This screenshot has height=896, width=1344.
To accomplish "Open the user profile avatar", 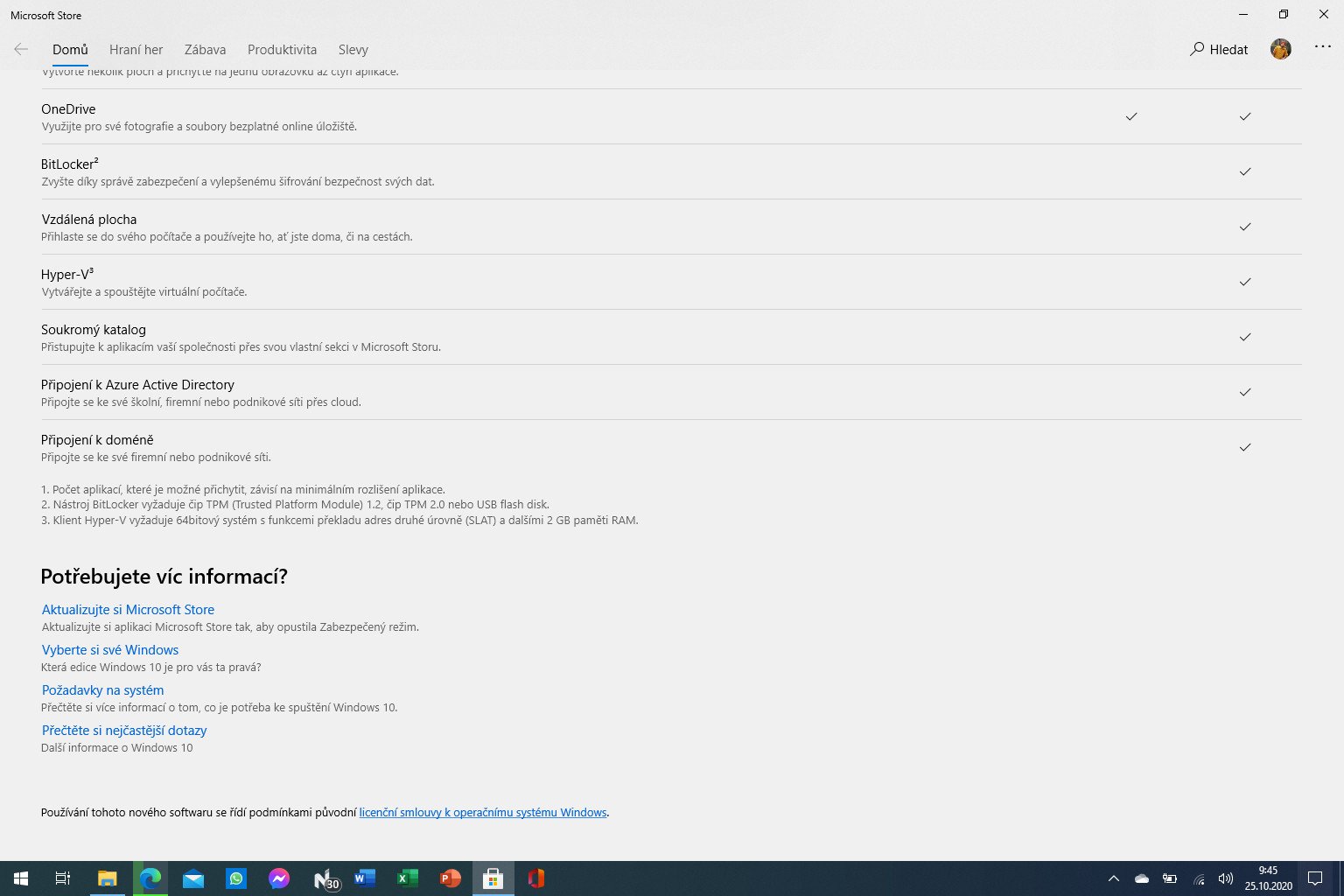I will [x=1280, y=49].
